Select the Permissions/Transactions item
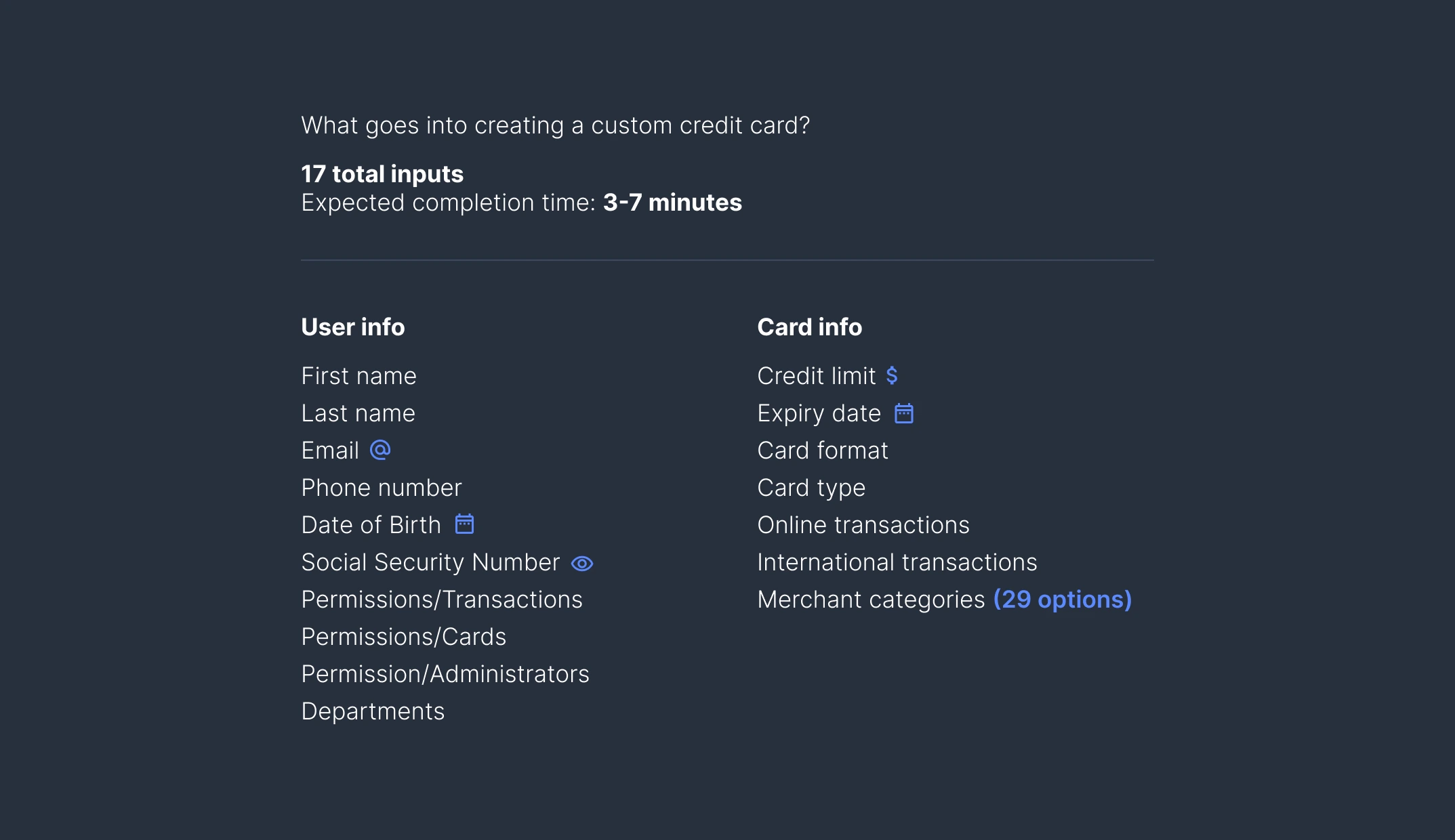Image resolution: width=1455 pixels, height=840 pixels. (442, 600)
